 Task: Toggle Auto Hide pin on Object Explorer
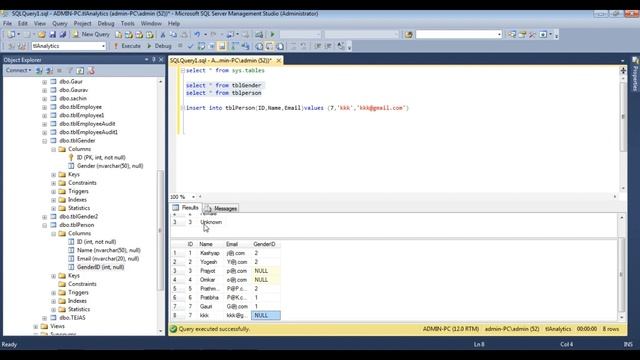154,60
